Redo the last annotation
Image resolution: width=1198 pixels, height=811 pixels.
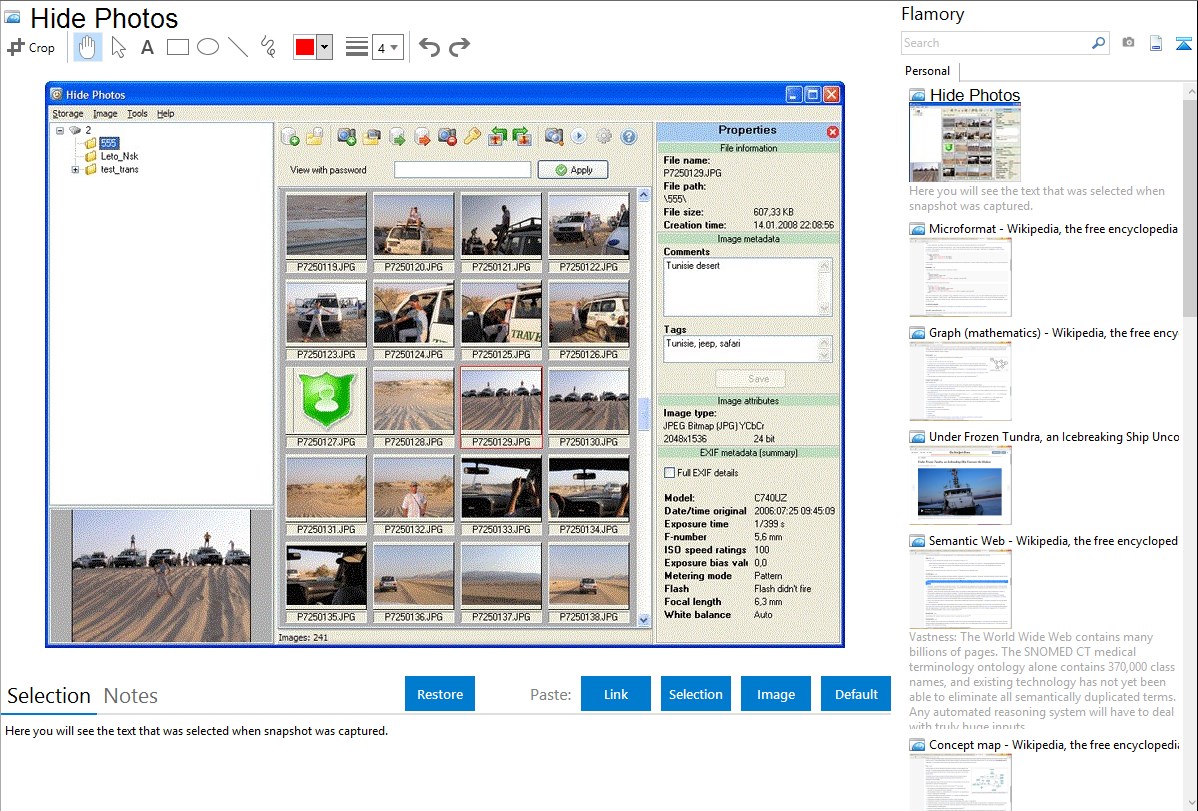point(459,47)
